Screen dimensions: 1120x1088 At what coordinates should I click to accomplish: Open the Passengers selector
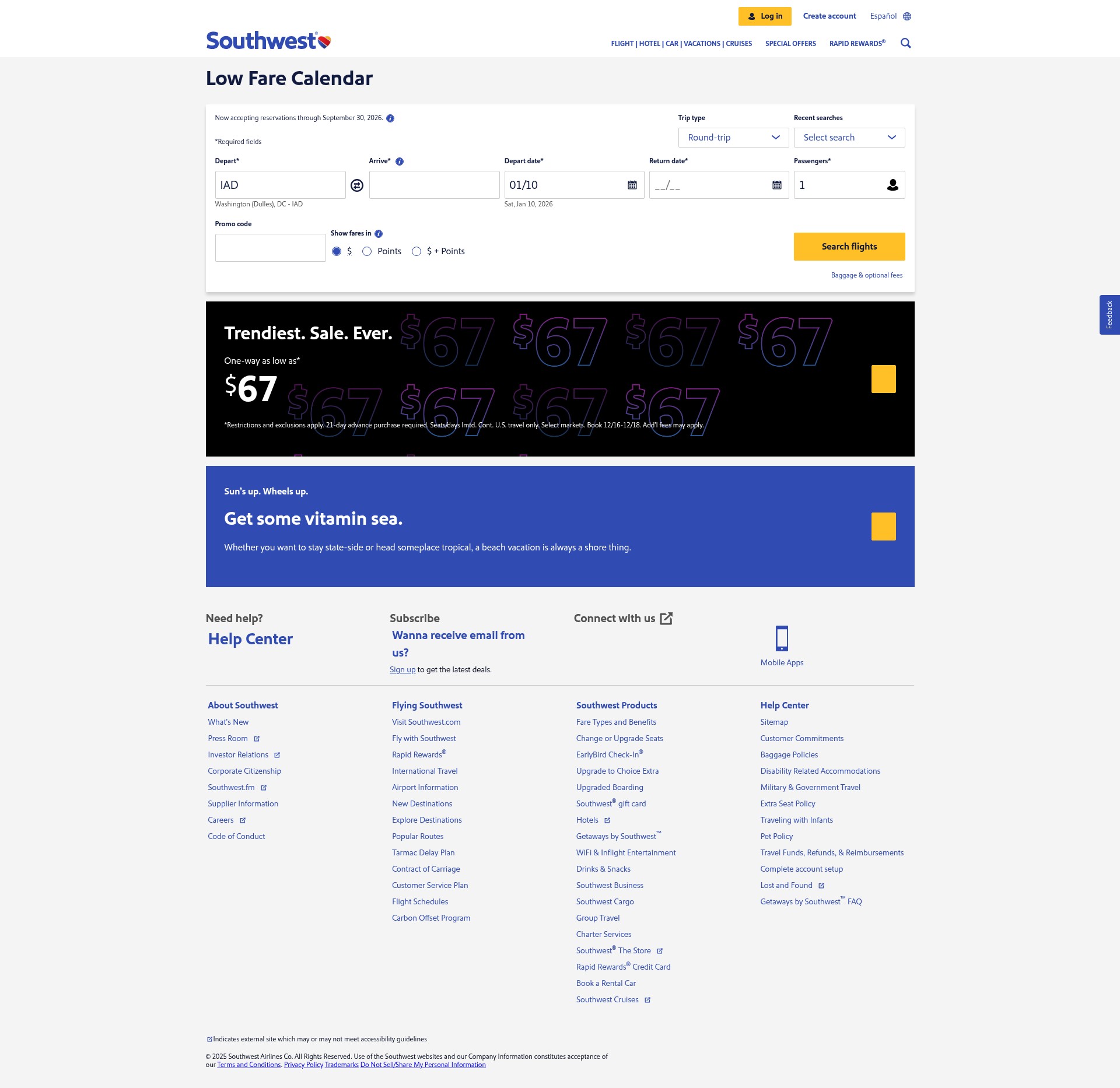point(849,185)
